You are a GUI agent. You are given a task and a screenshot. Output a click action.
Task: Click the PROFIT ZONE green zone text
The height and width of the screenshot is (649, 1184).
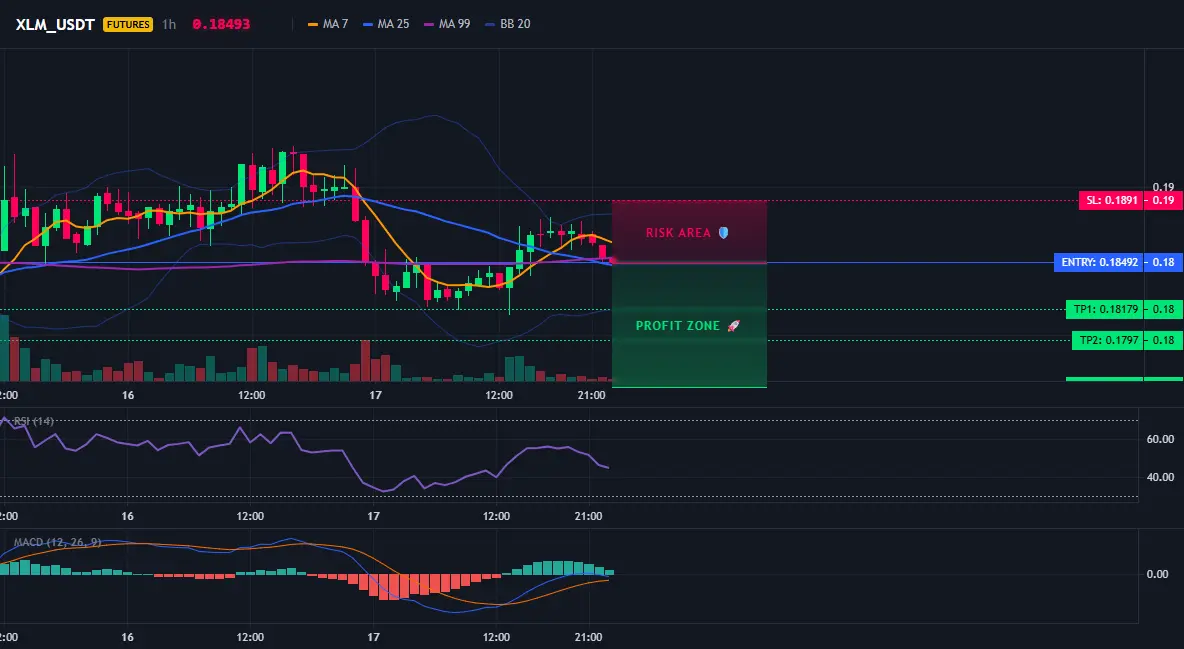[678, 326]
